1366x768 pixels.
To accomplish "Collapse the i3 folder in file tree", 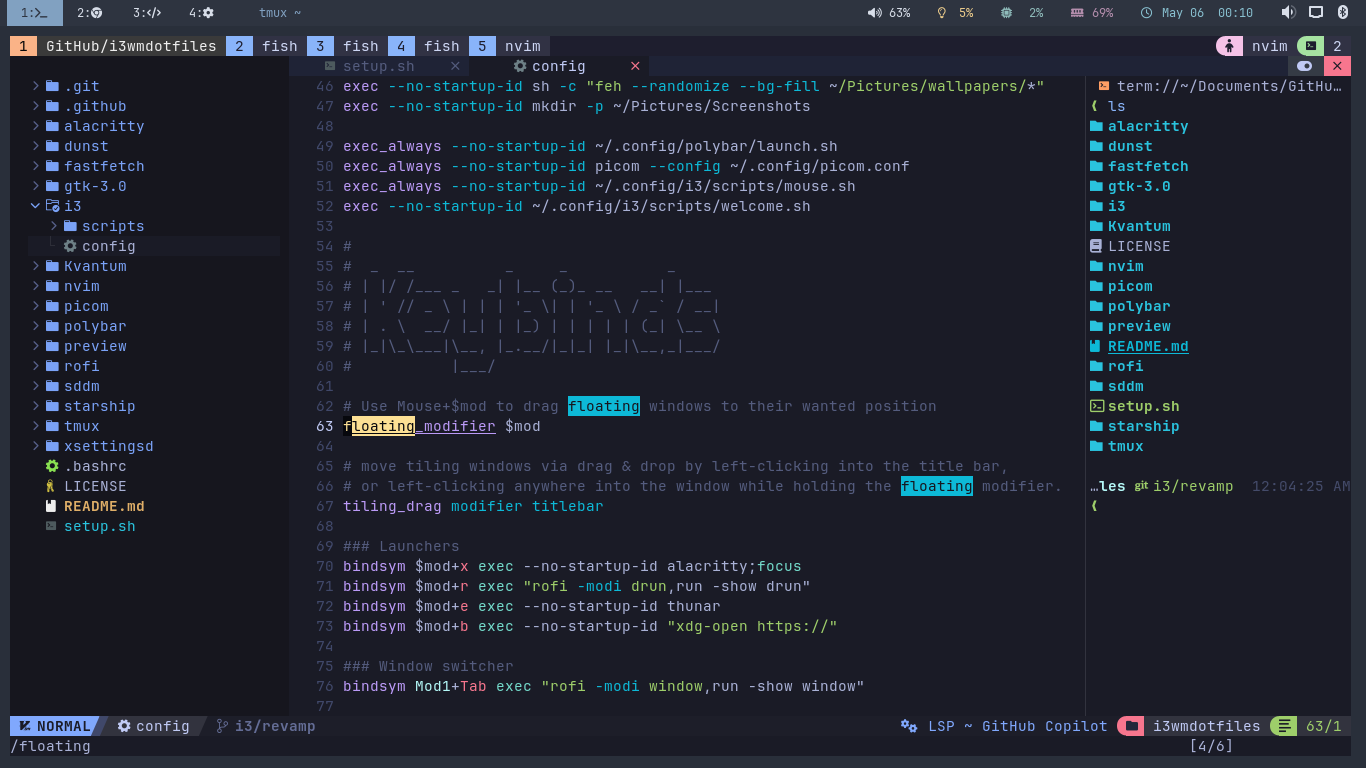I will 36,206.
